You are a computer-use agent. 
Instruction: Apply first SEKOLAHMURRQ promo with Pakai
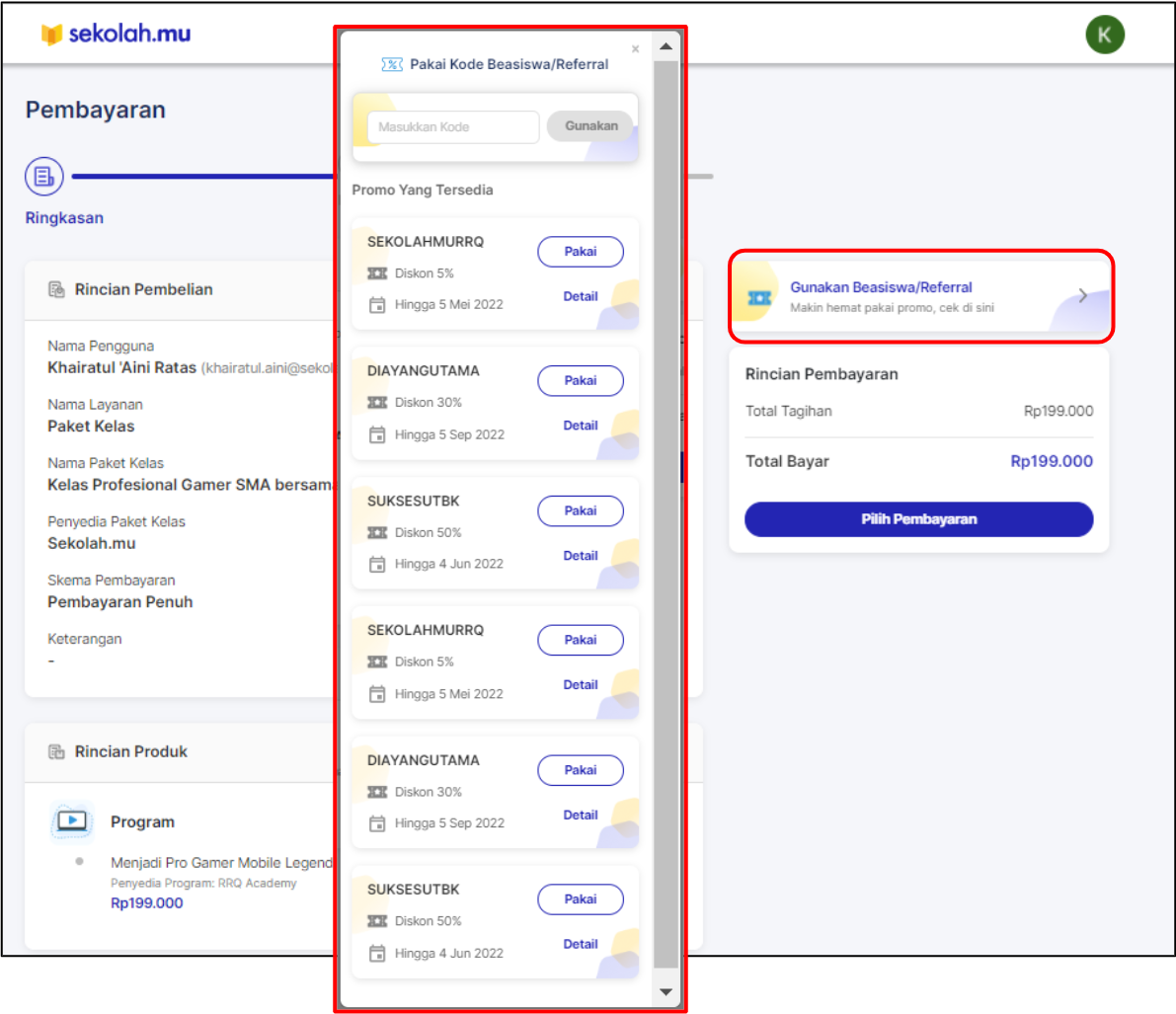pos(580,252)
